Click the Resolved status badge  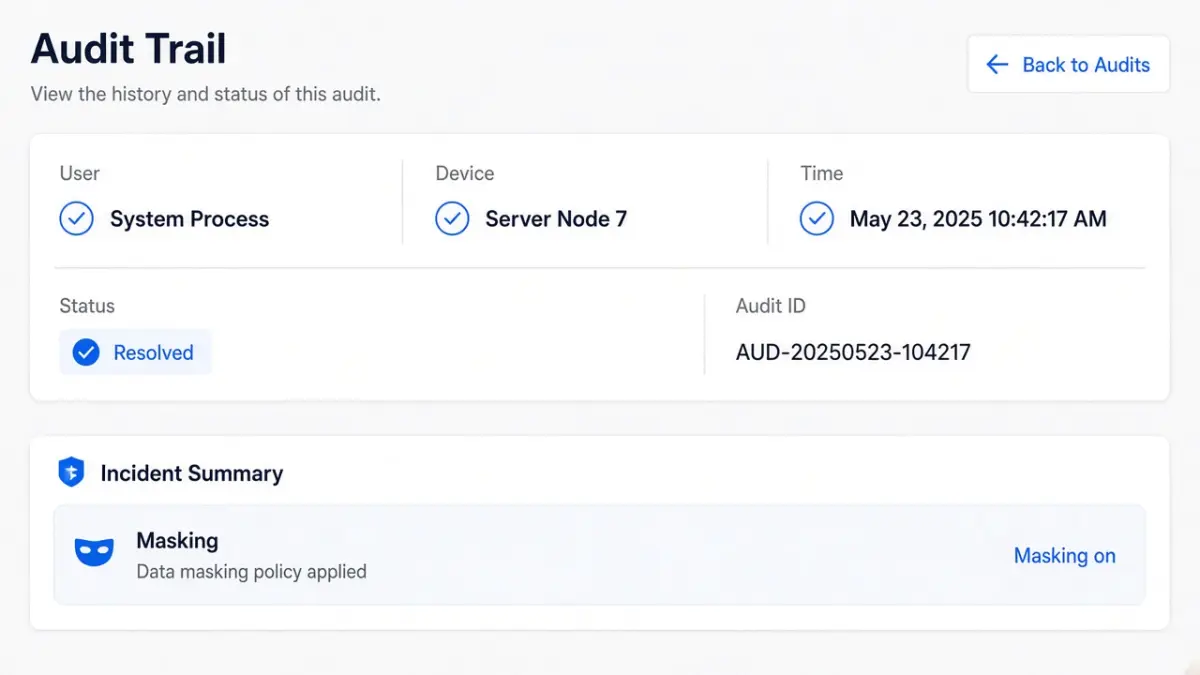pyautogui.click(x=135, y=352)
